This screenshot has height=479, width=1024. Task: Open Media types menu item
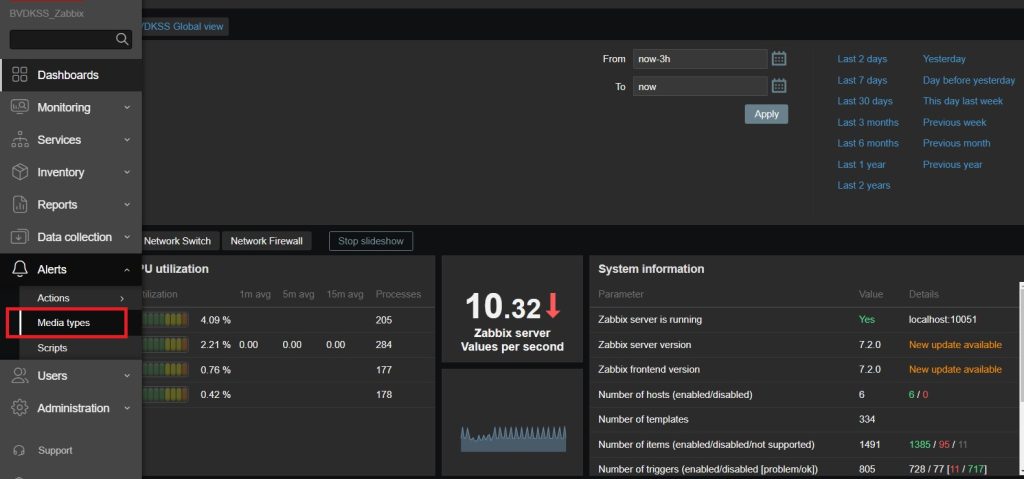pyautogui.click(x=64, y=323)
